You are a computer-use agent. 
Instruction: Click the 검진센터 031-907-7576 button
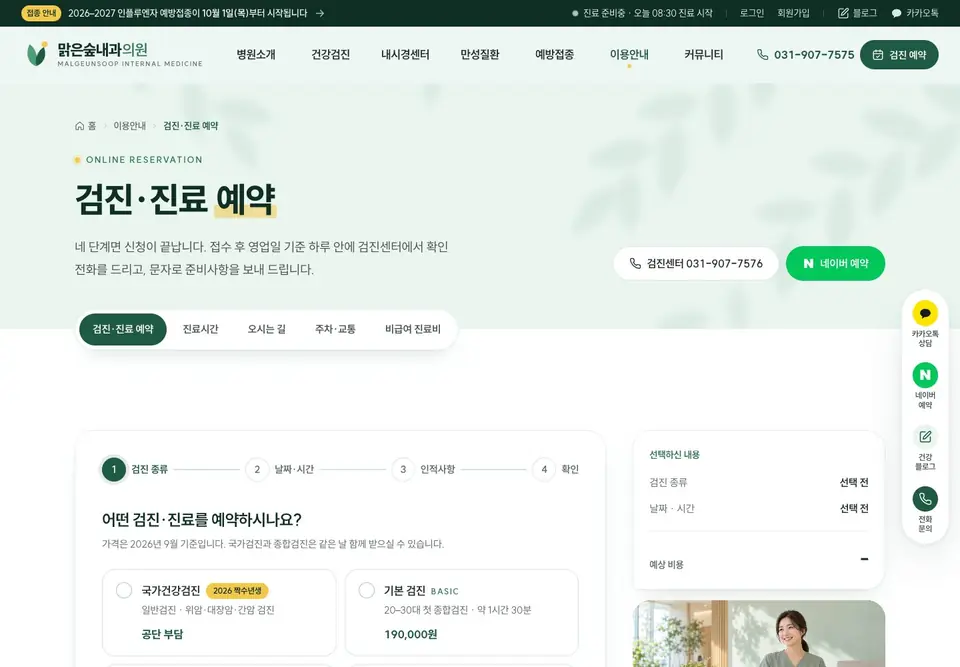[696, 263]
